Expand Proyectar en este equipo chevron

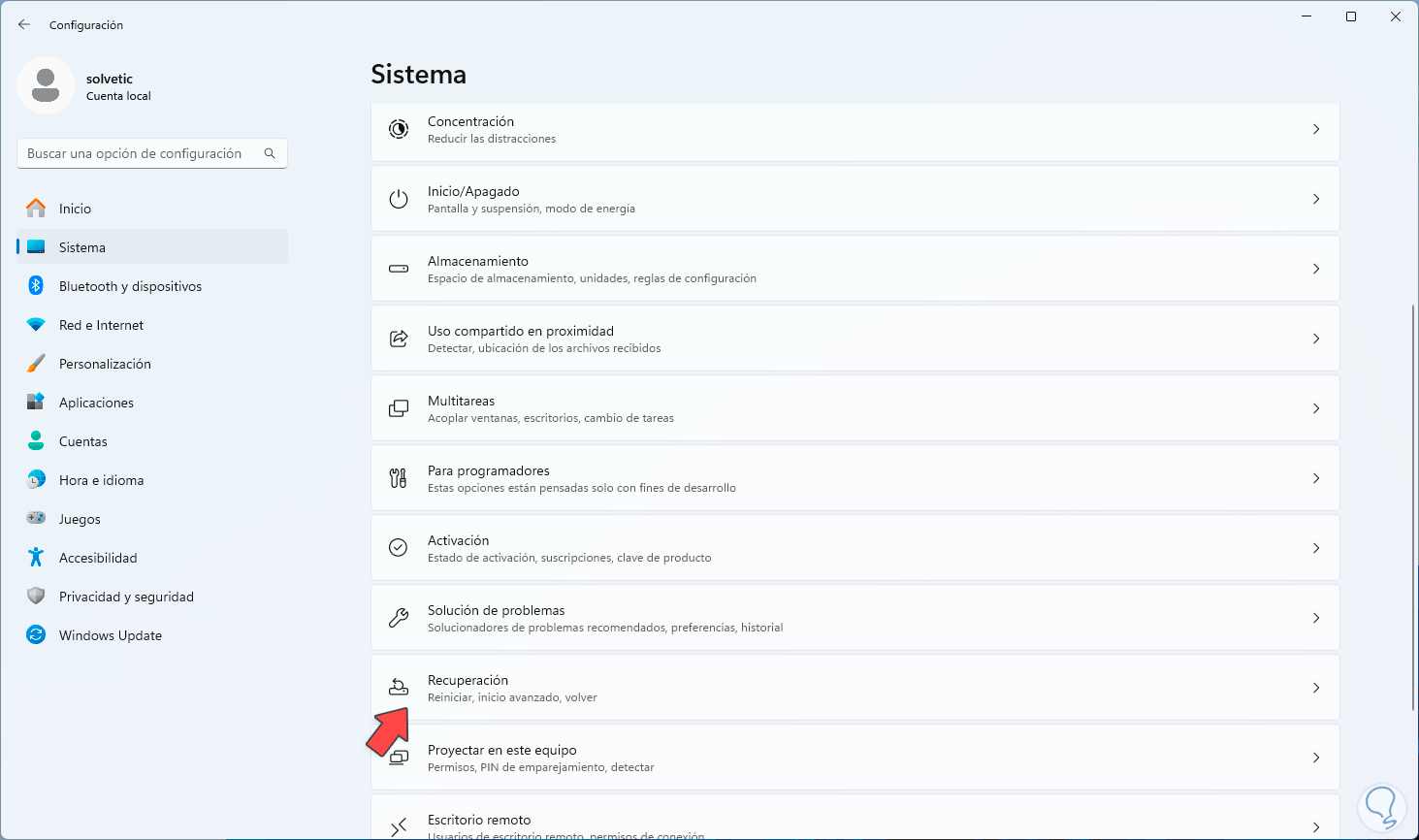1316,758
